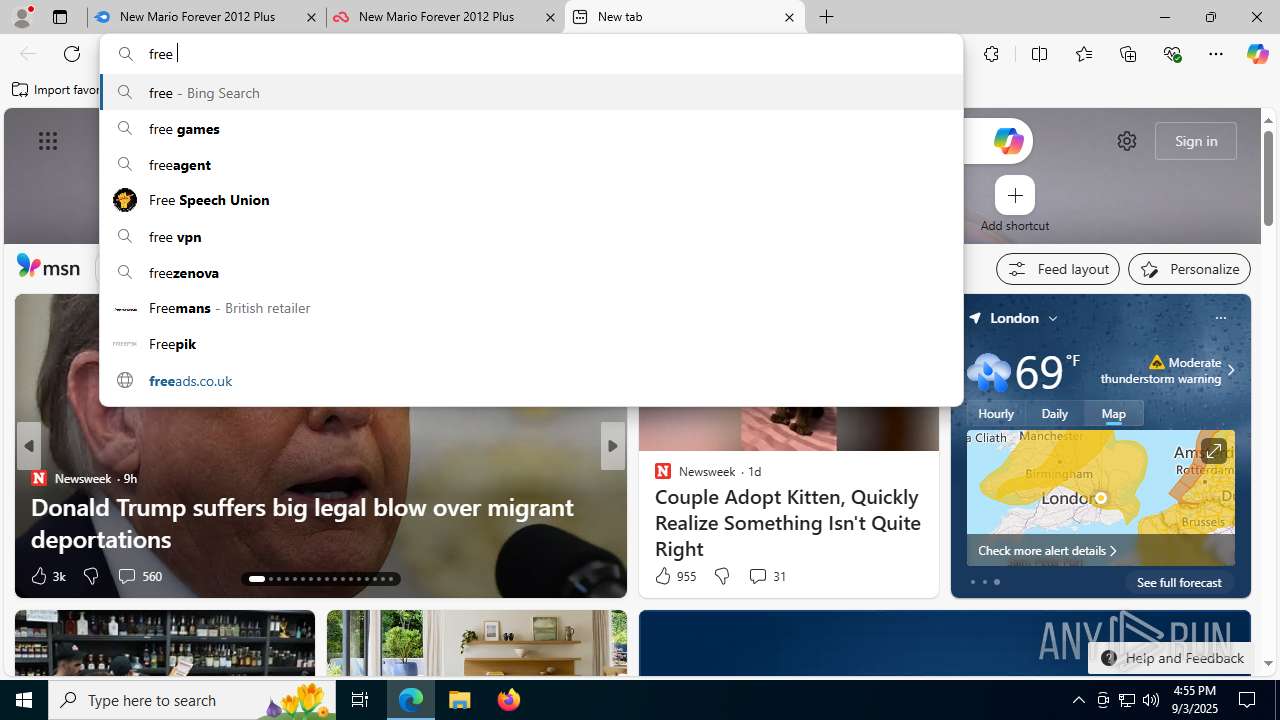This screenshot has width=1280, height=720.
Task: Open the taskbar clock and date
Action: pos(1194,700)
